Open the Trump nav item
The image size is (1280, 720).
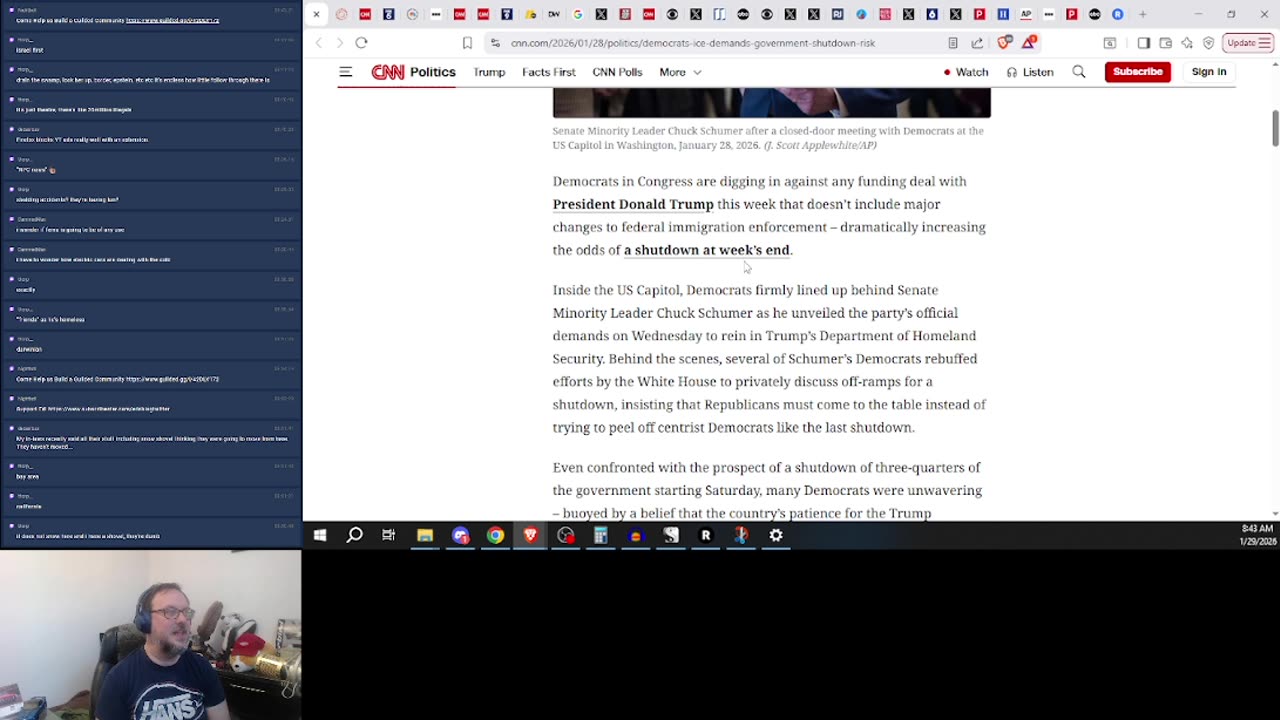pos(489,72)
